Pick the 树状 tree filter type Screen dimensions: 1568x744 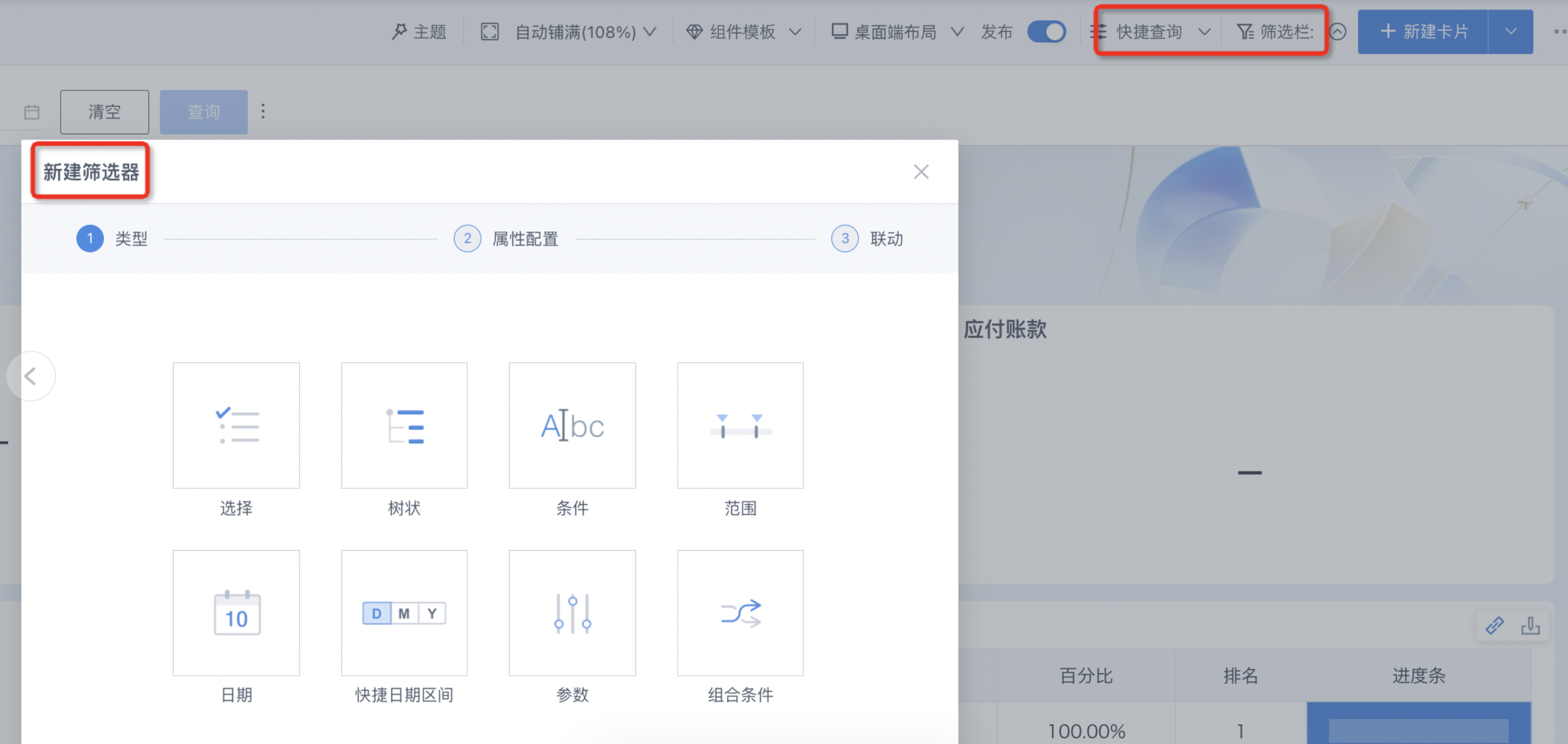[404, 425]
